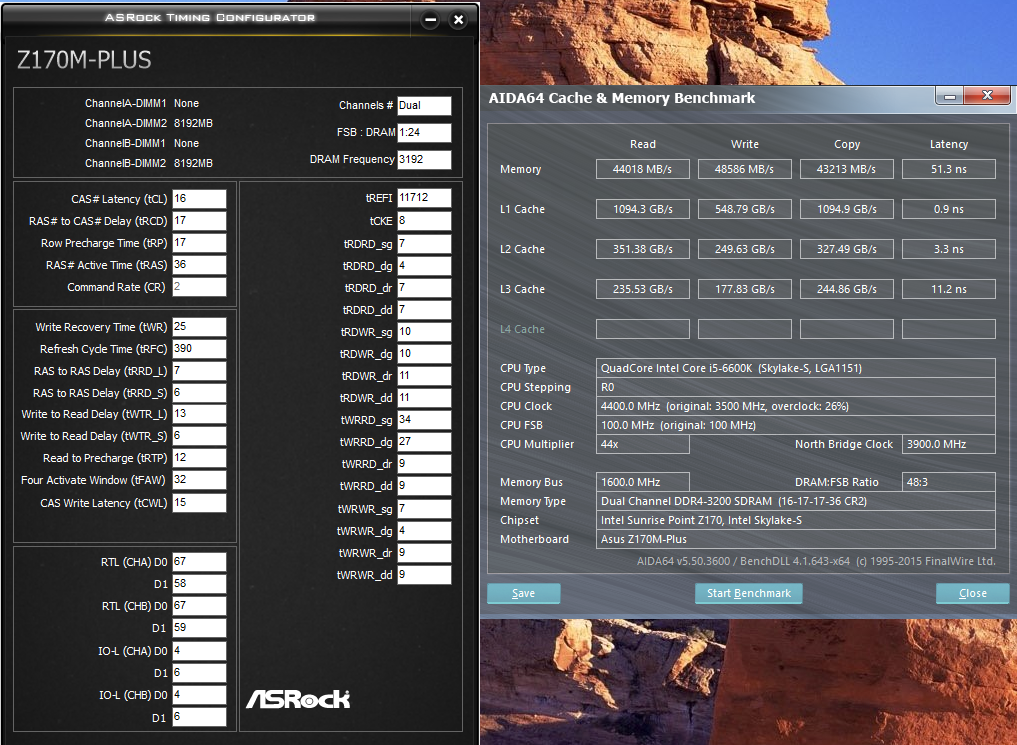Click the Four Activate Window (tFAW) field

[199, 480]
